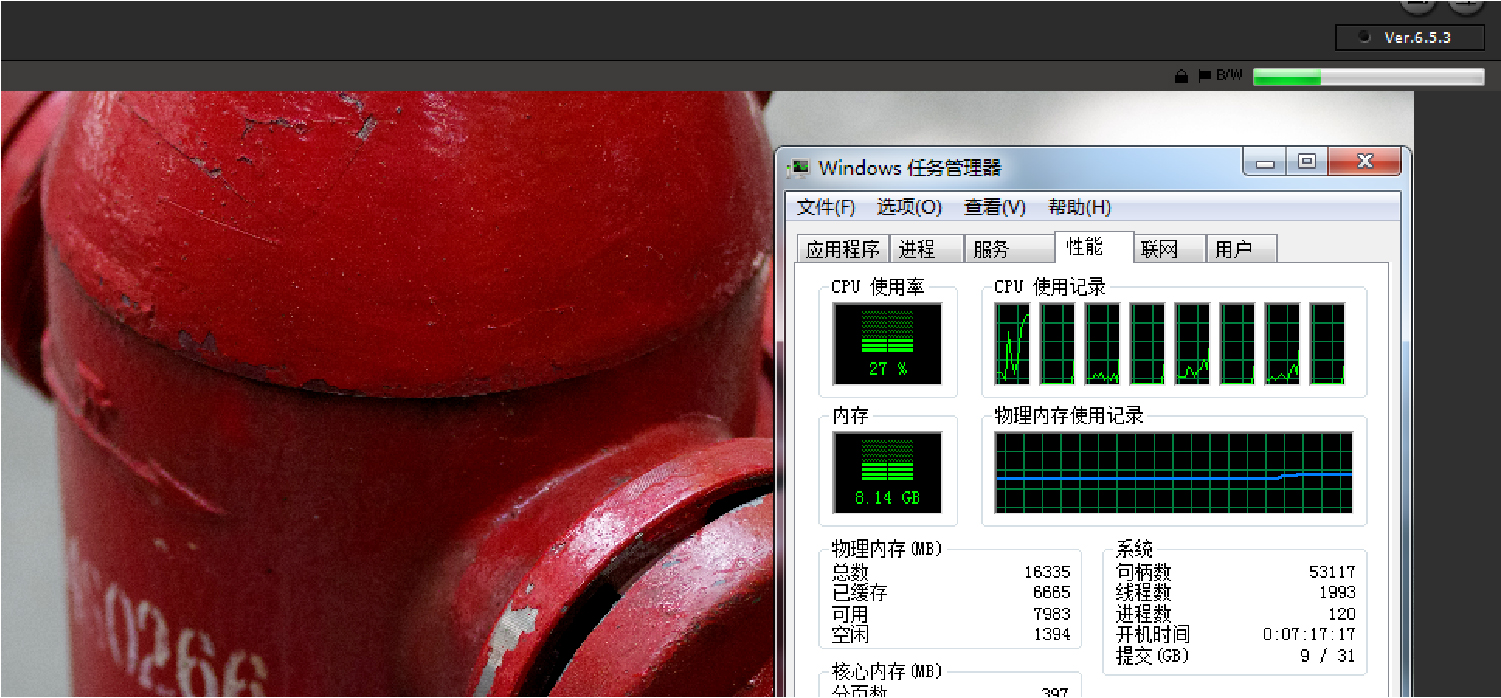
Task: Click the lock icon in the status strip
Action: [1181, 76]
